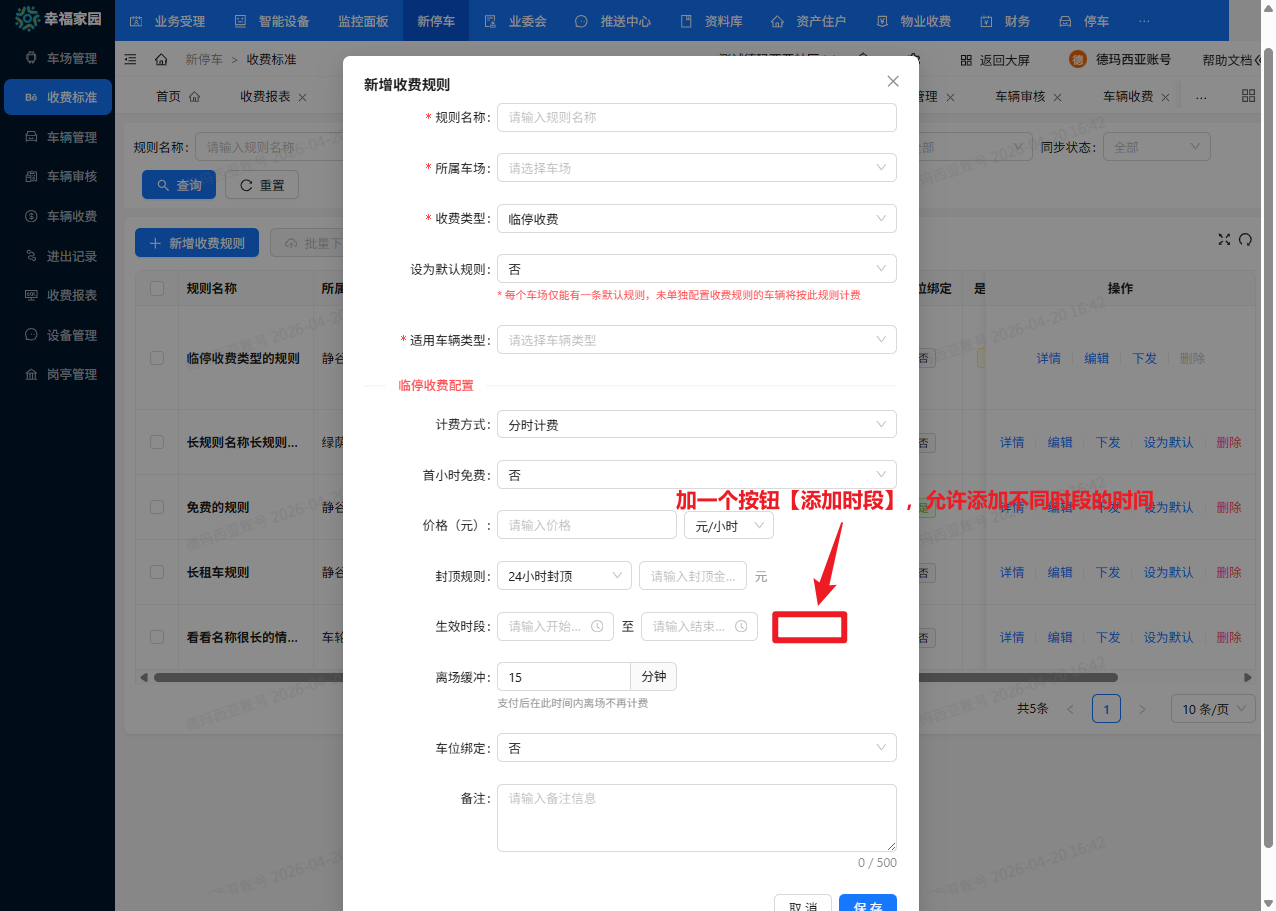Close the 新增收费规则 dialog

[893, 81]
